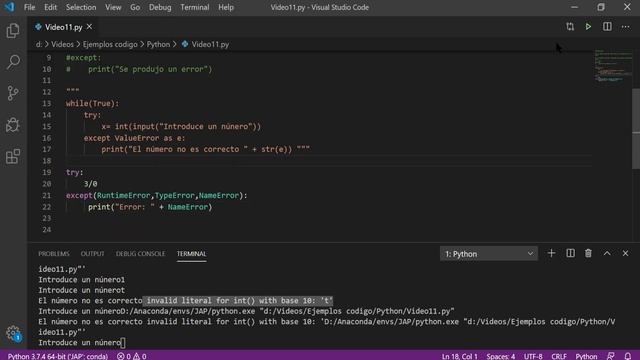Image resolution: width=640 pixels, height=360 pixels.
Task: Open the Manage gear settings icon
Action: tap(13, 333)
